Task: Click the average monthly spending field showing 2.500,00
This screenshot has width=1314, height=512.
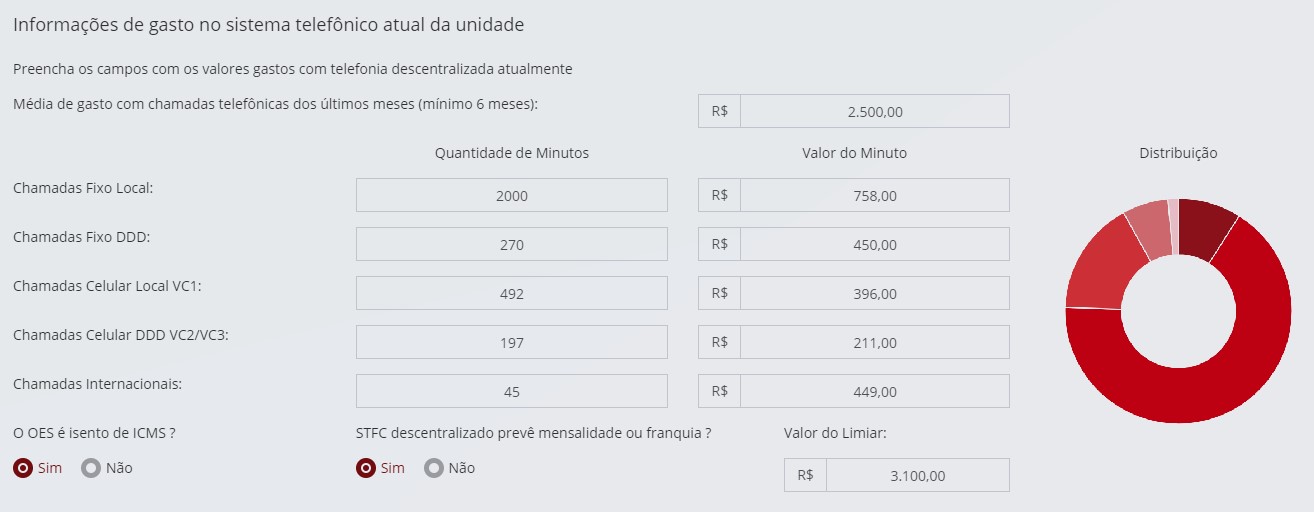Action: point(874,112)
